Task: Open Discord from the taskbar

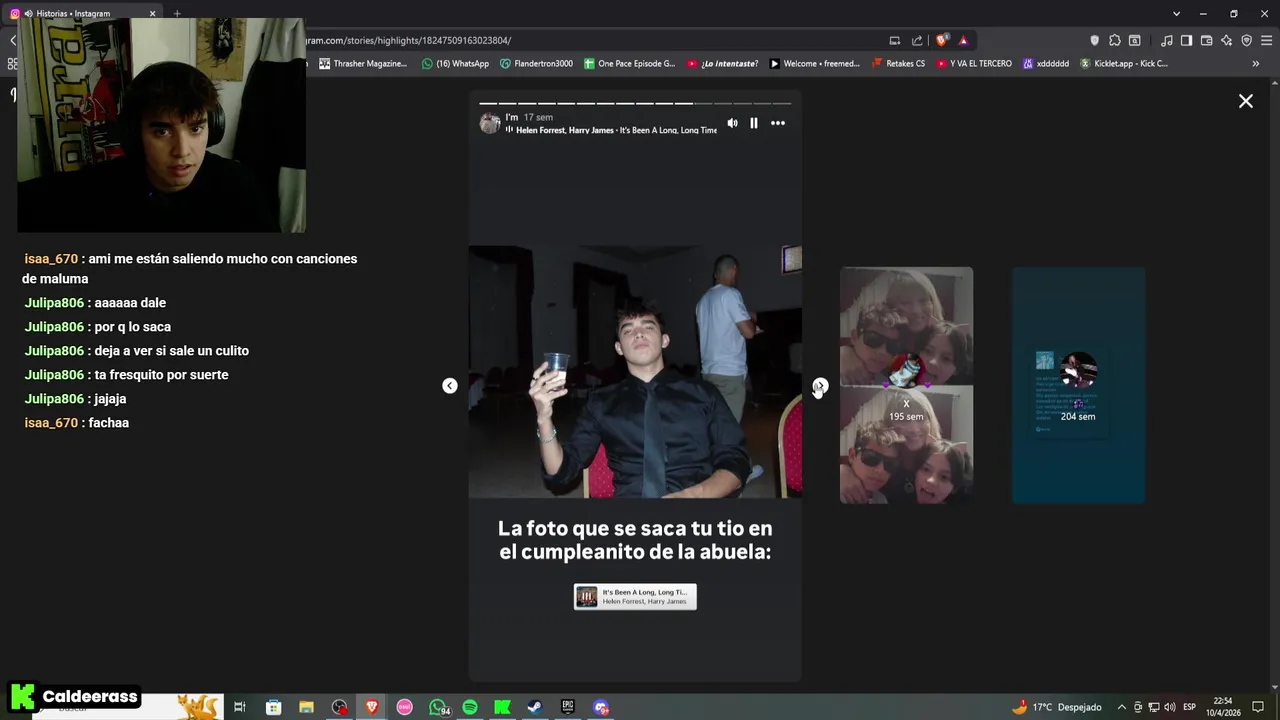Action: [x=601, y=707]
